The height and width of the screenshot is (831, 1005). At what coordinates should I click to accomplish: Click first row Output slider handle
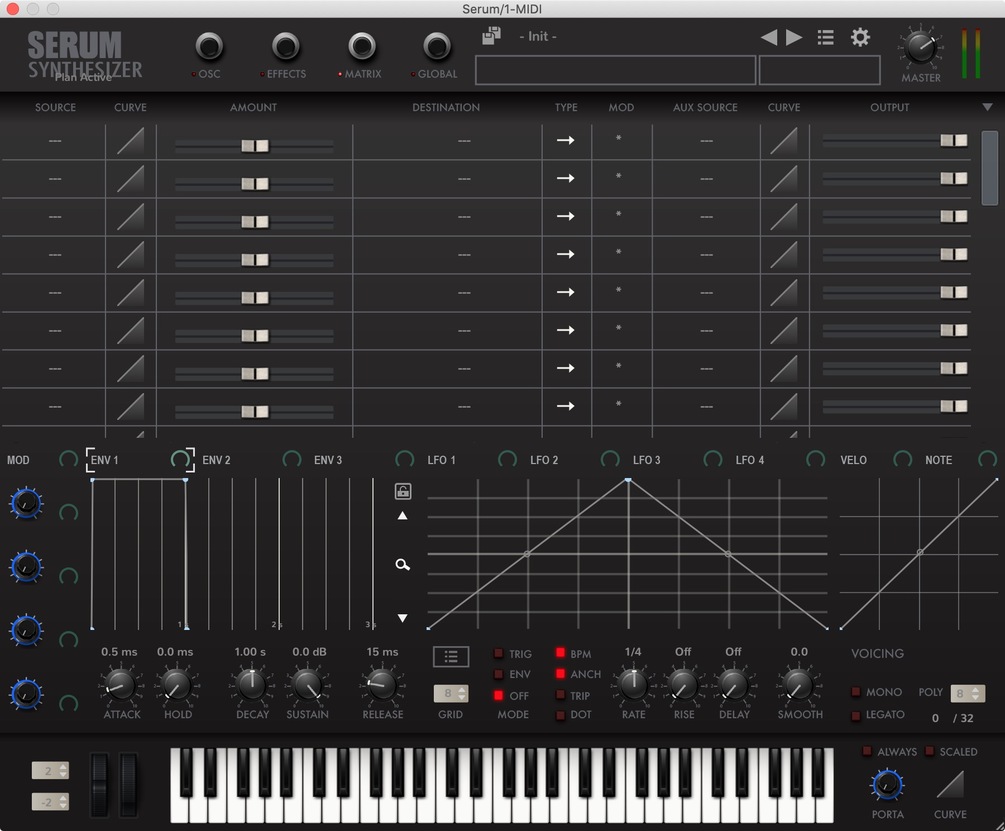pyautogui.click(x=954, y=140)
